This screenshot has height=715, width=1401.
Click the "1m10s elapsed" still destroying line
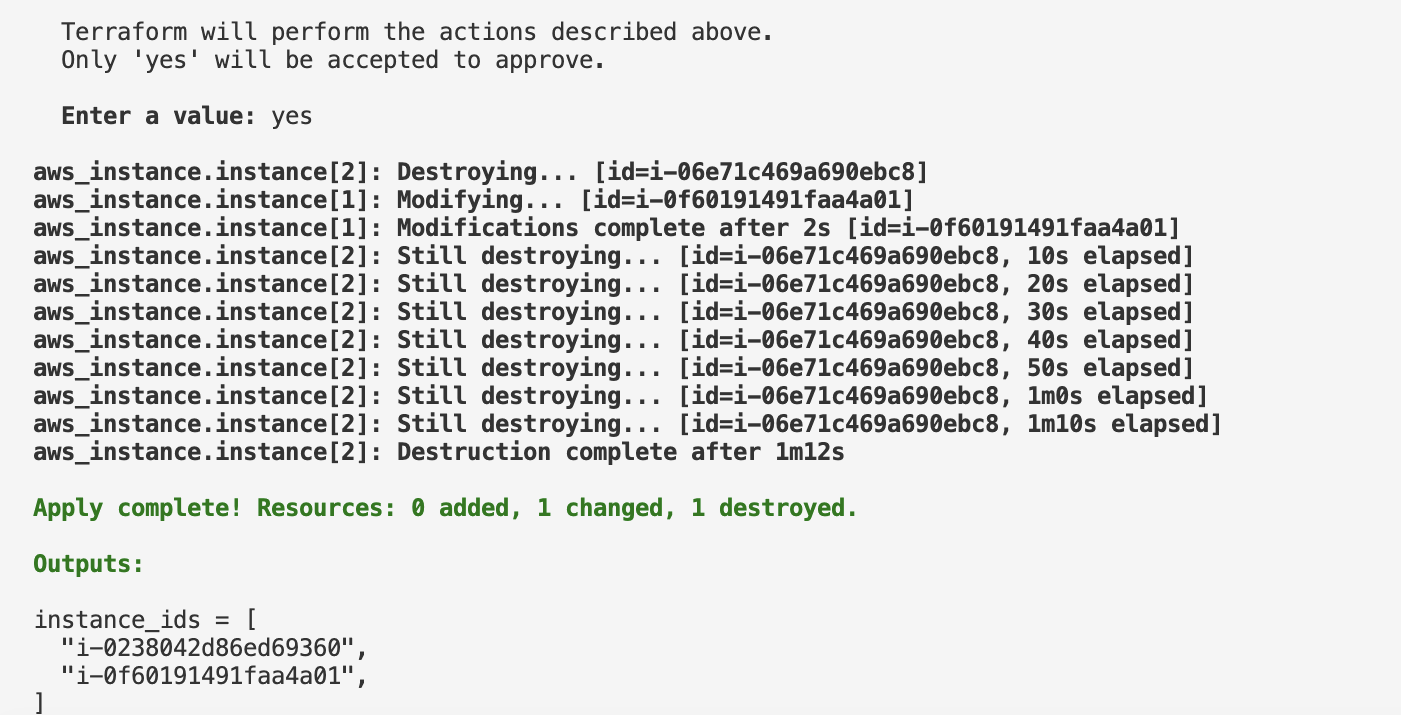(x=627, y=424)
